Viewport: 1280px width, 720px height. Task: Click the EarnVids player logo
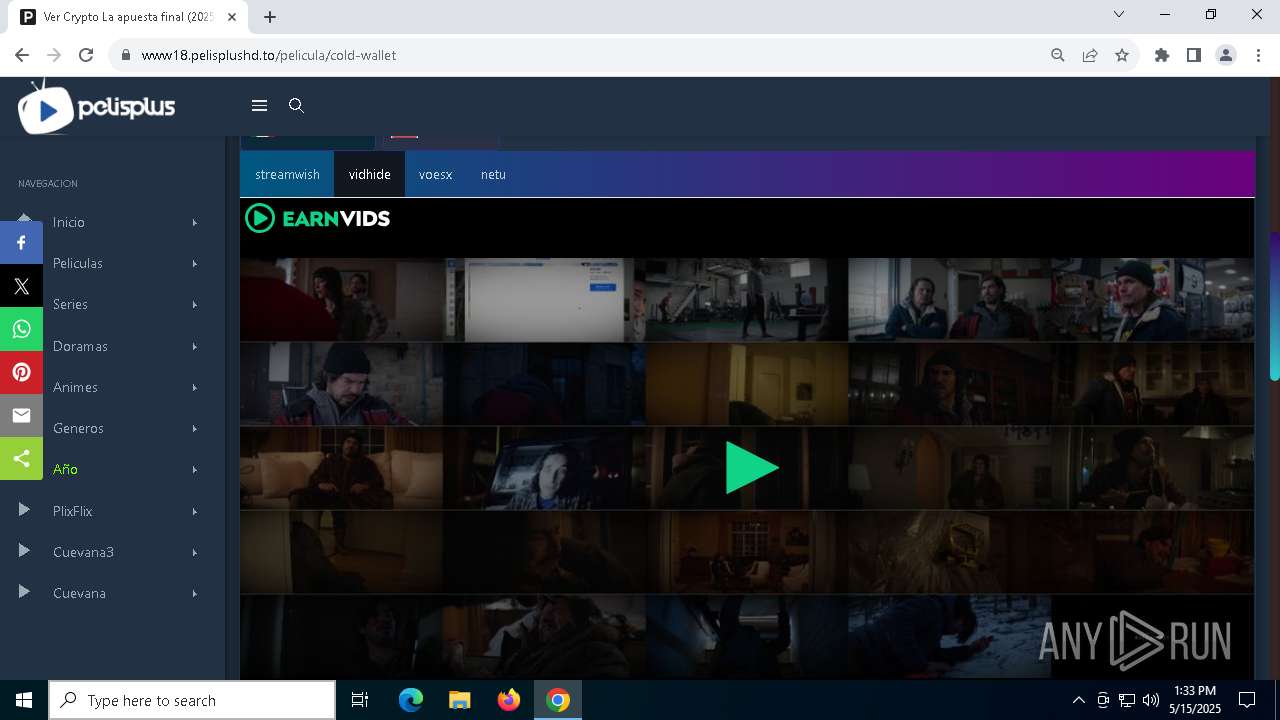pos(318,218)
